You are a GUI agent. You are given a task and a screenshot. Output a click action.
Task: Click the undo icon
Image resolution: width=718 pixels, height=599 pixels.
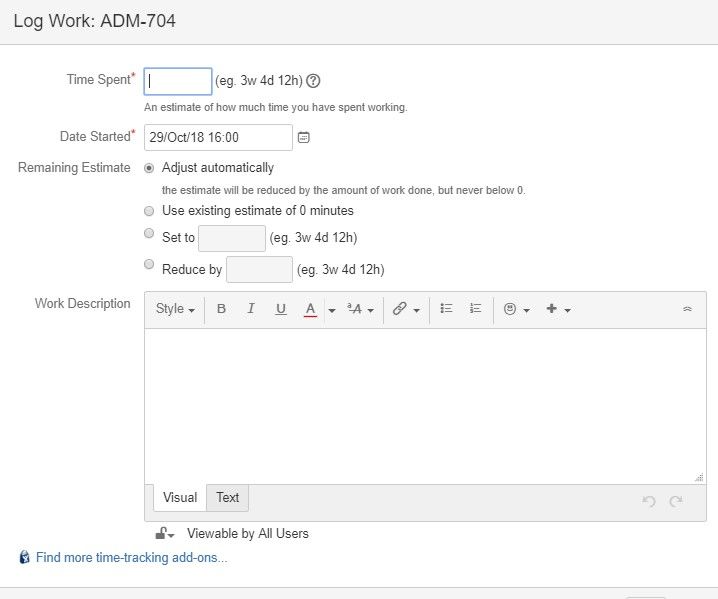click(648, 501)
